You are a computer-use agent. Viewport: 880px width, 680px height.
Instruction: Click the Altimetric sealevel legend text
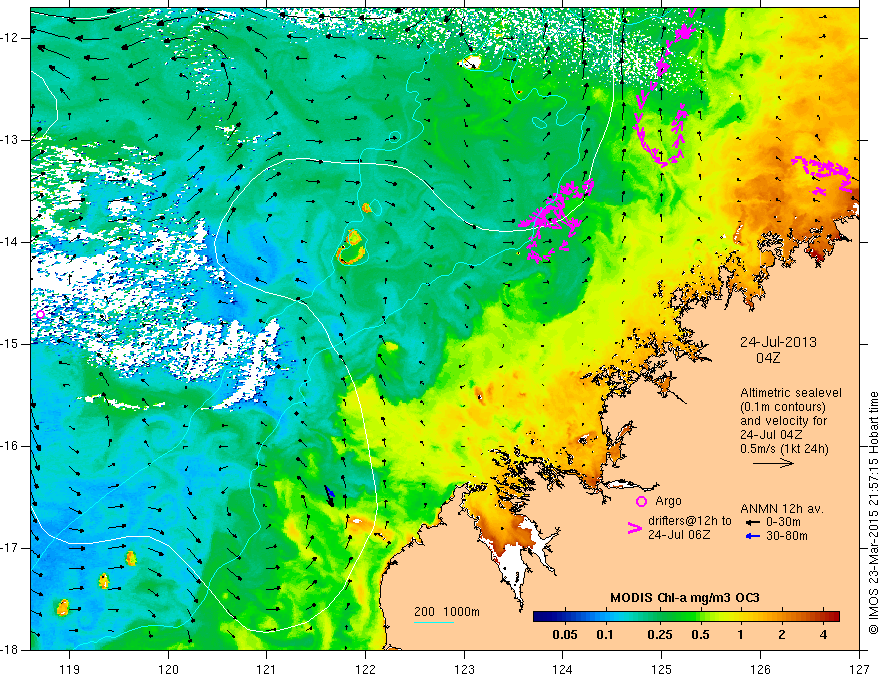[x=790, y=393]
